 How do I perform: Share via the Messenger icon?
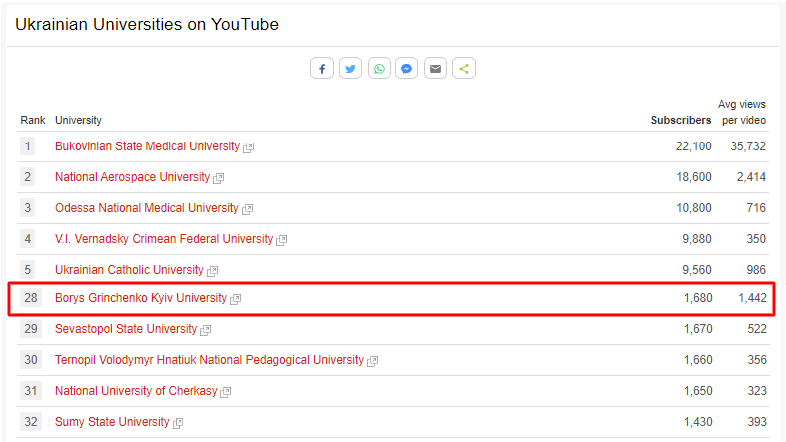coord(407,69)
